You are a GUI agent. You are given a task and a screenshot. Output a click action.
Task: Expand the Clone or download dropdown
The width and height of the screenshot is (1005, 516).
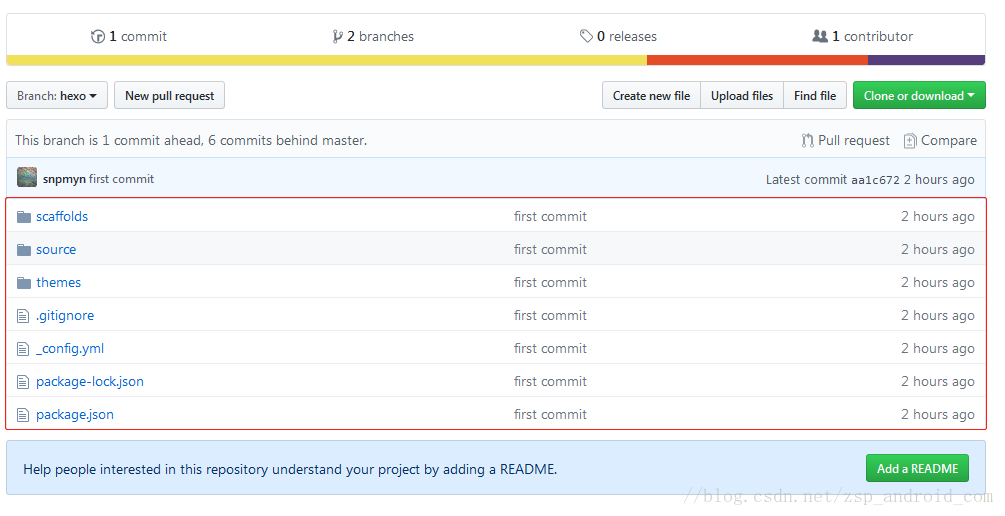click(919, 96)
